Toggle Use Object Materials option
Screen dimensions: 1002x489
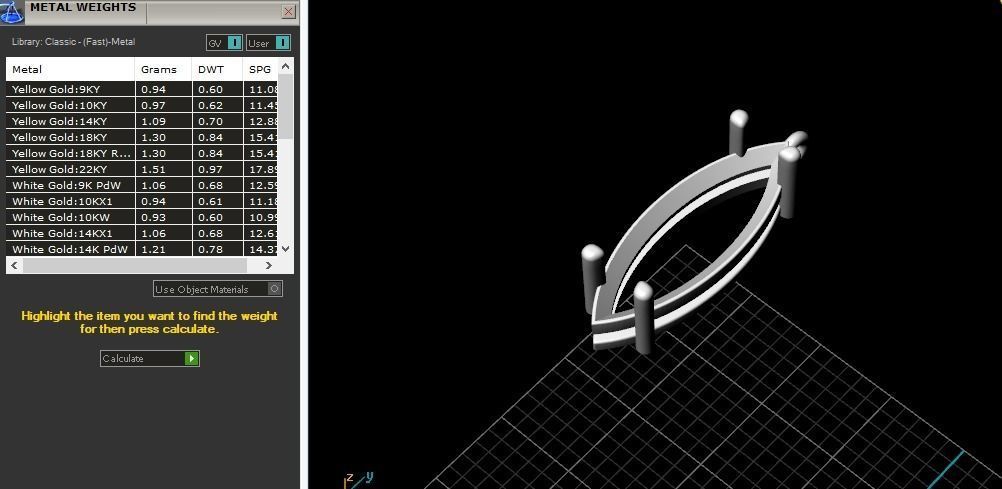click(x=218, y=289)
